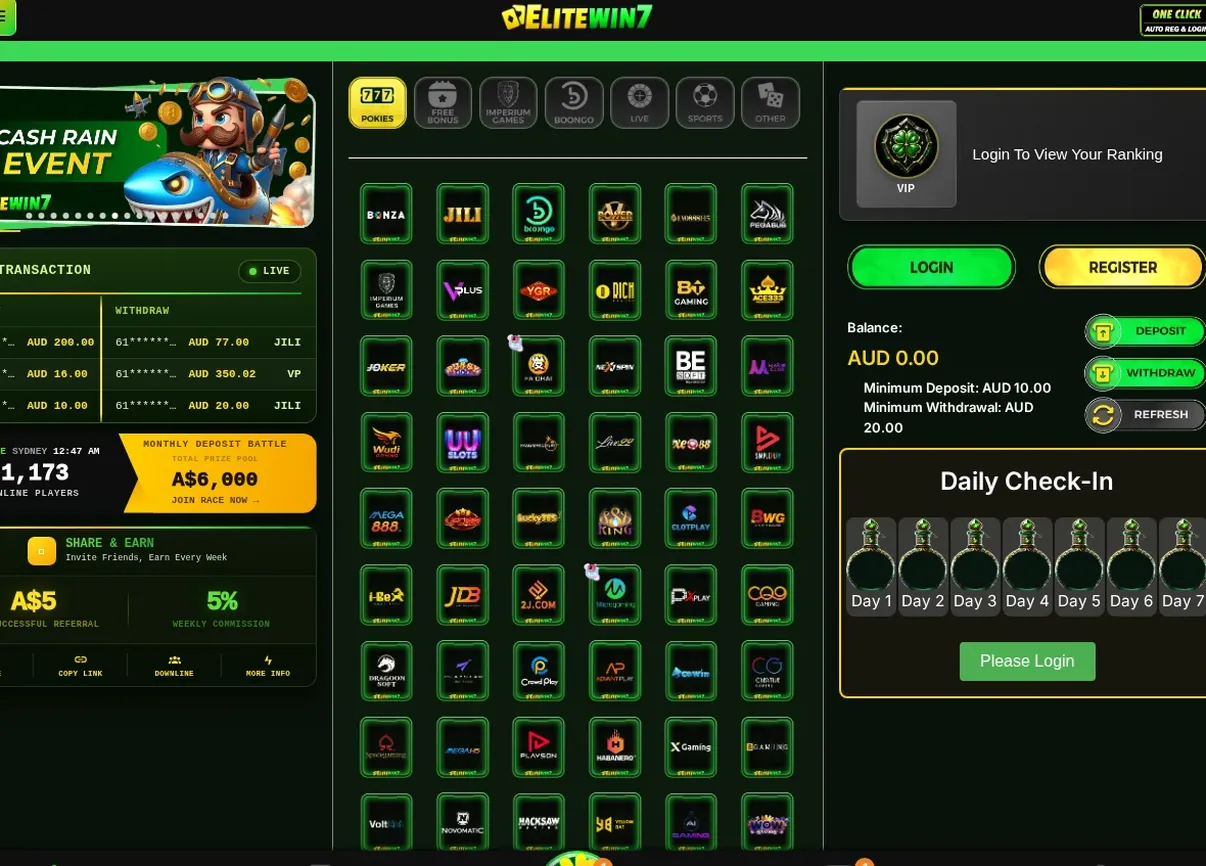This screenshot has height=866, width=1206.
Task: Open the AdvantPlay provider tile
Action: click(615, 671)
